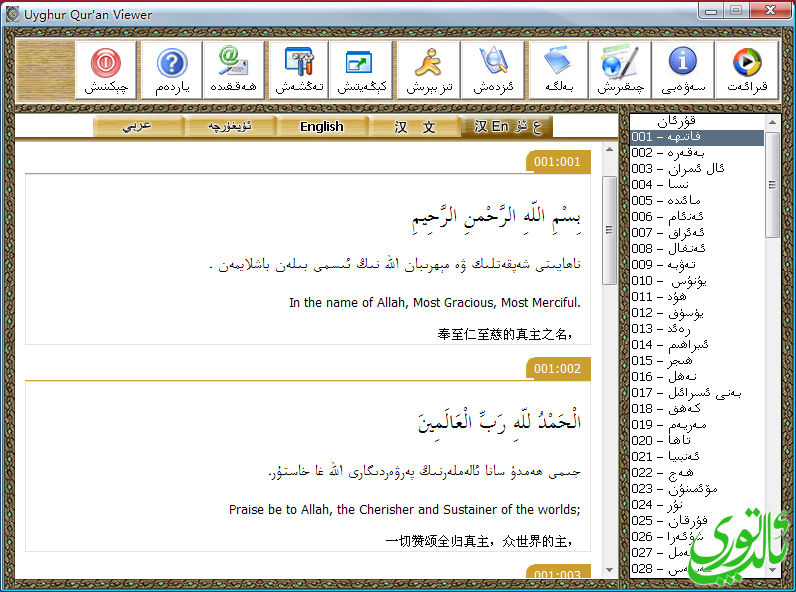Open the blue info icon
Screen dimensions: 796x592
point(683,70)
